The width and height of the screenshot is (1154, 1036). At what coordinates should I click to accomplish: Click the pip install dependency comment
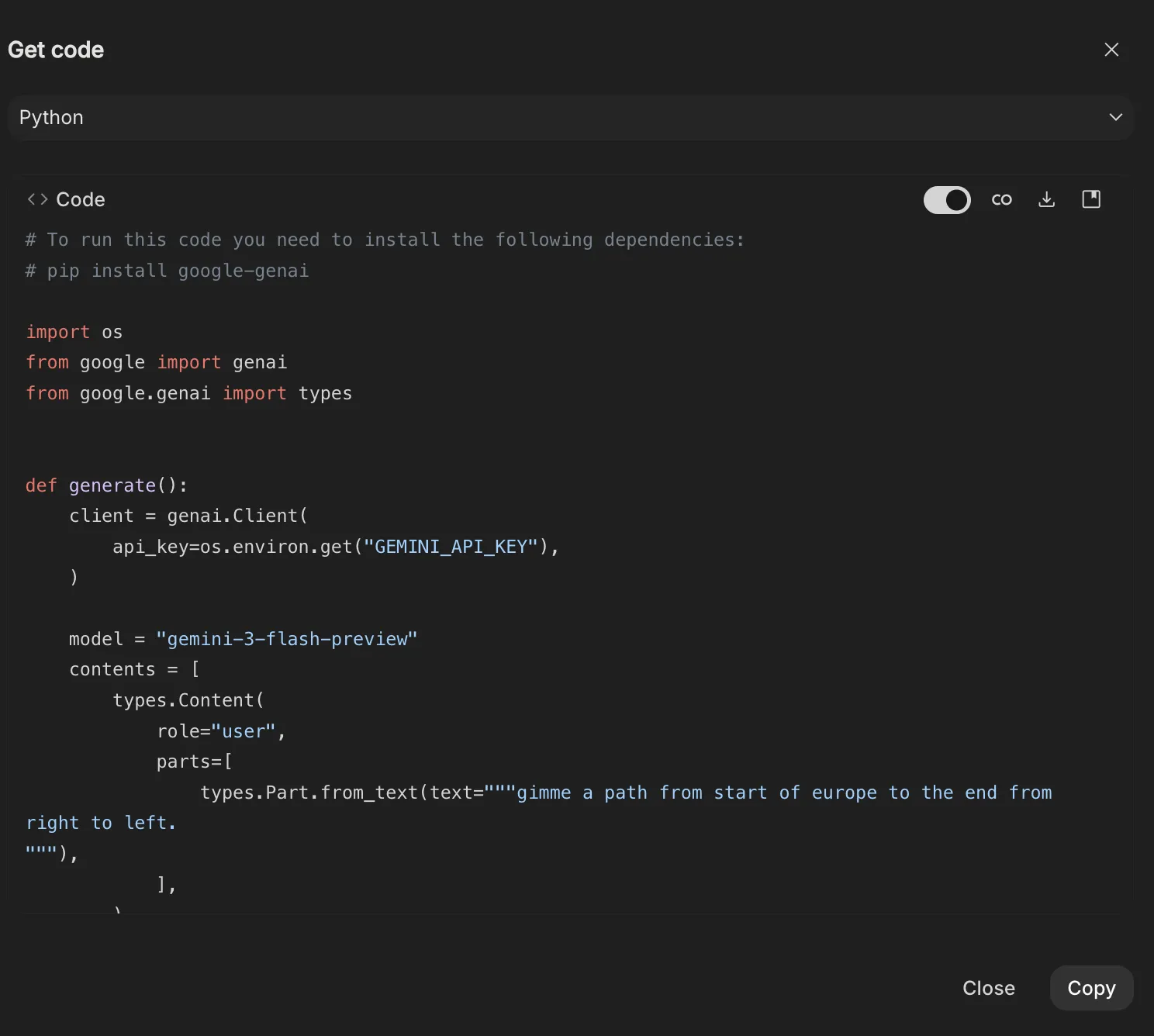click(x=167, y=270)
